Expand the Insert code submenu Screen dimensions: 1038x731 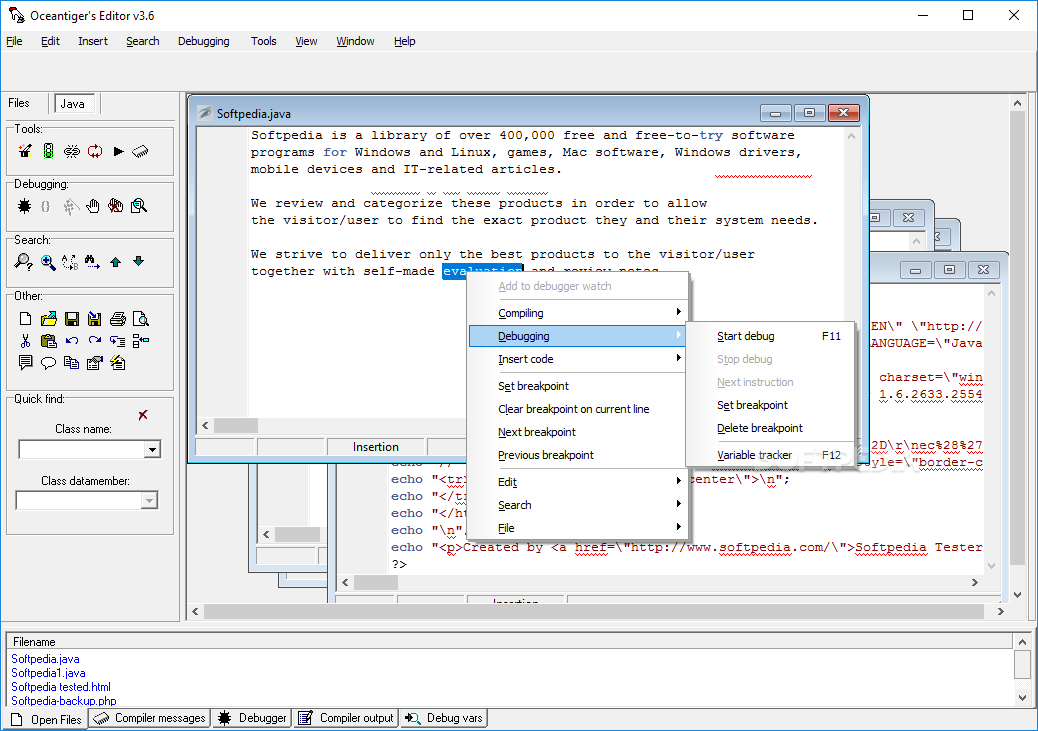pos(577,359)
